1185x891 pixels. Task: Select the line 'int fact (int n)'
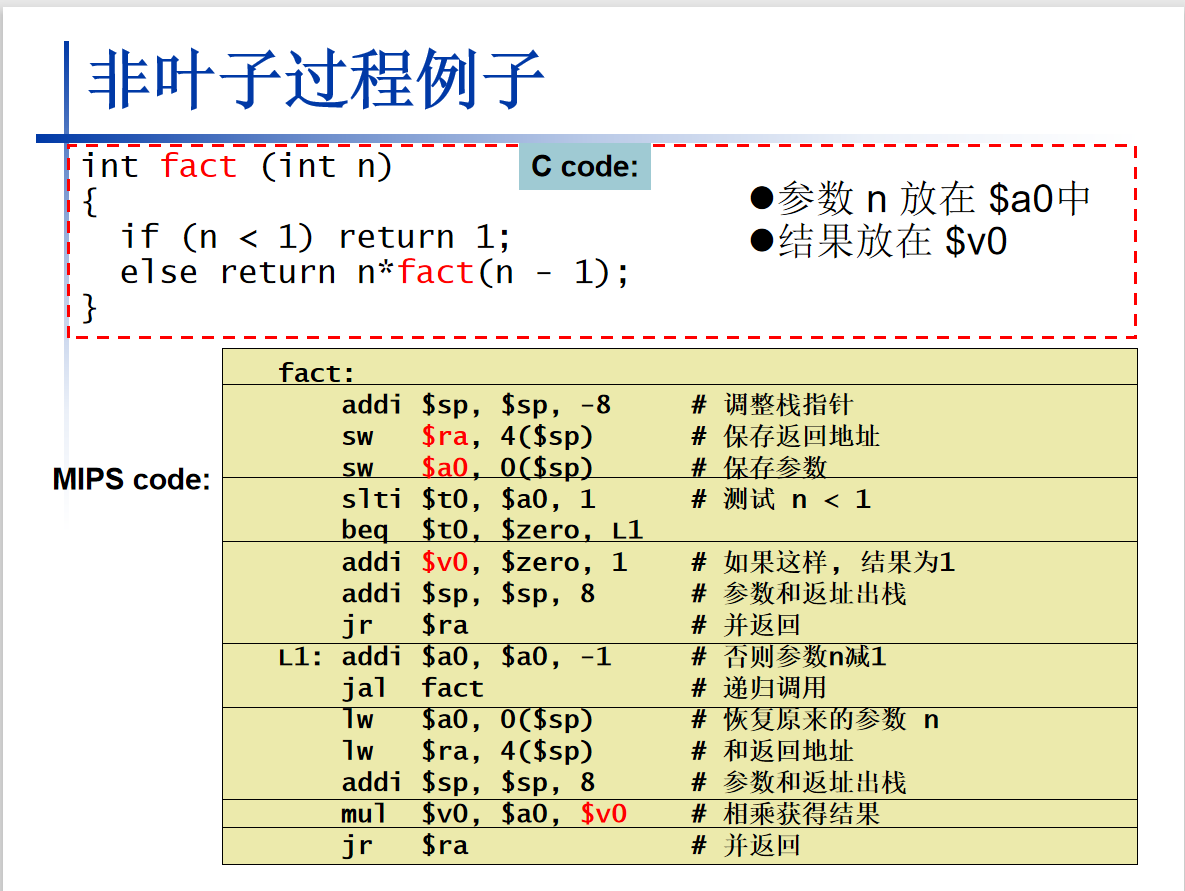pos(237,166)
